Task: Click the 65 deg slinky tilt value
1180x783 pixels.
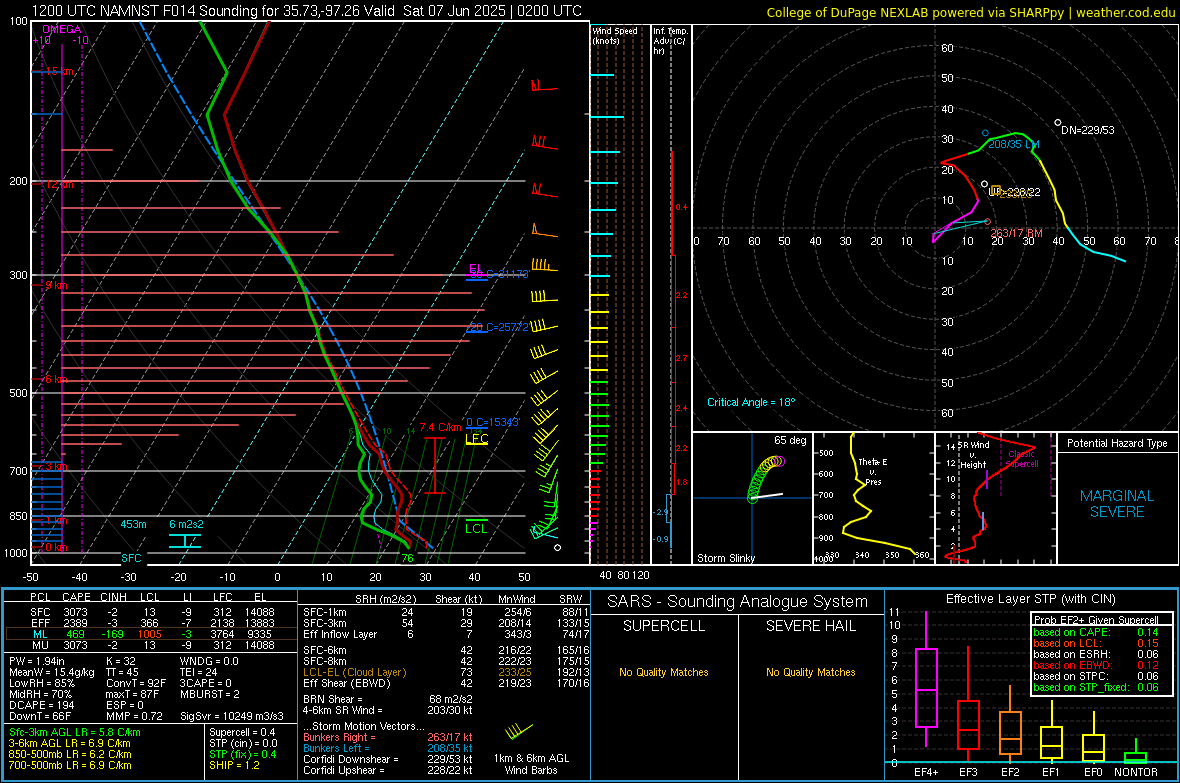Action: [x=789, y=440]
